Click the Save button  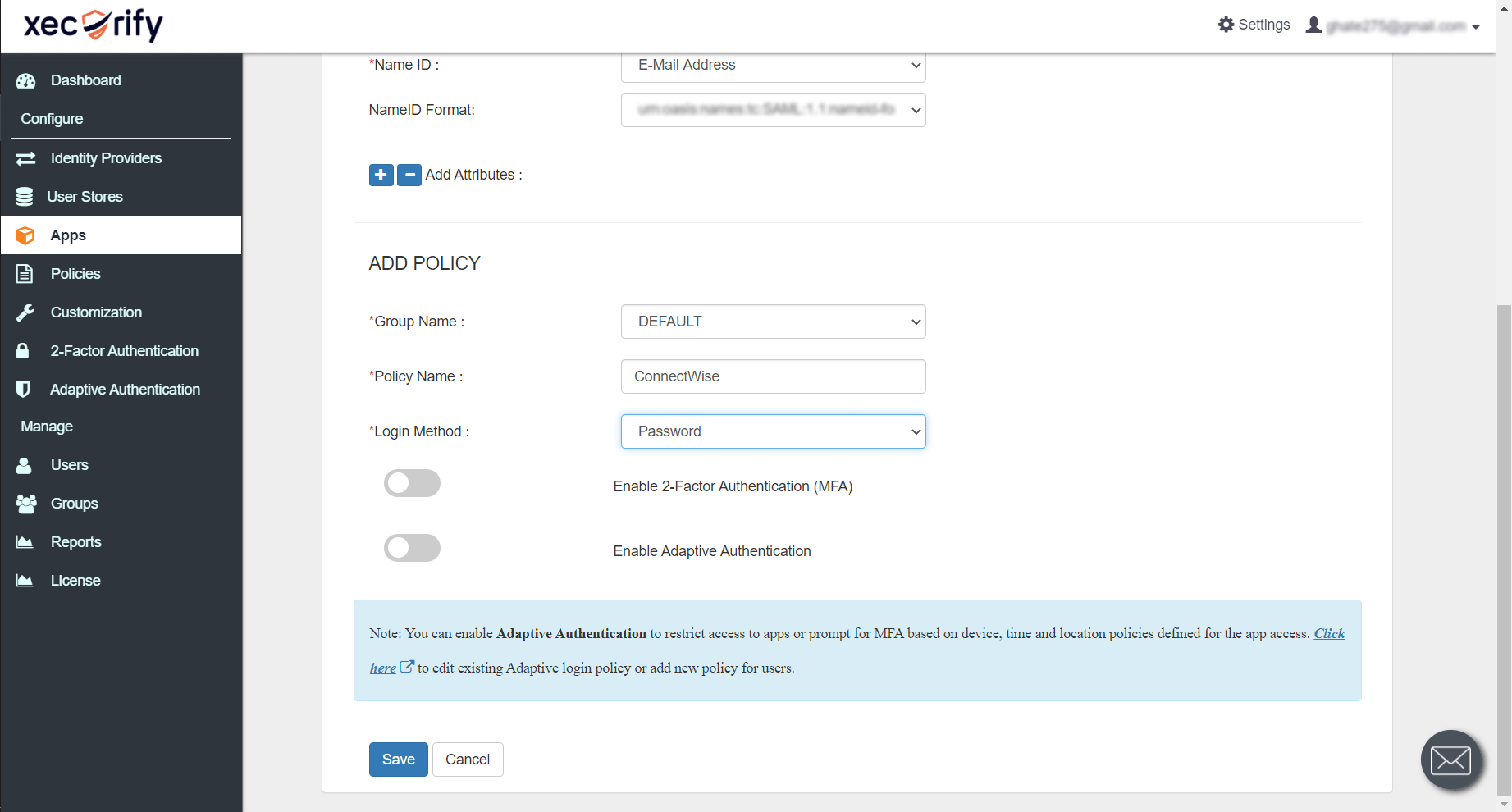click(399, 760)
